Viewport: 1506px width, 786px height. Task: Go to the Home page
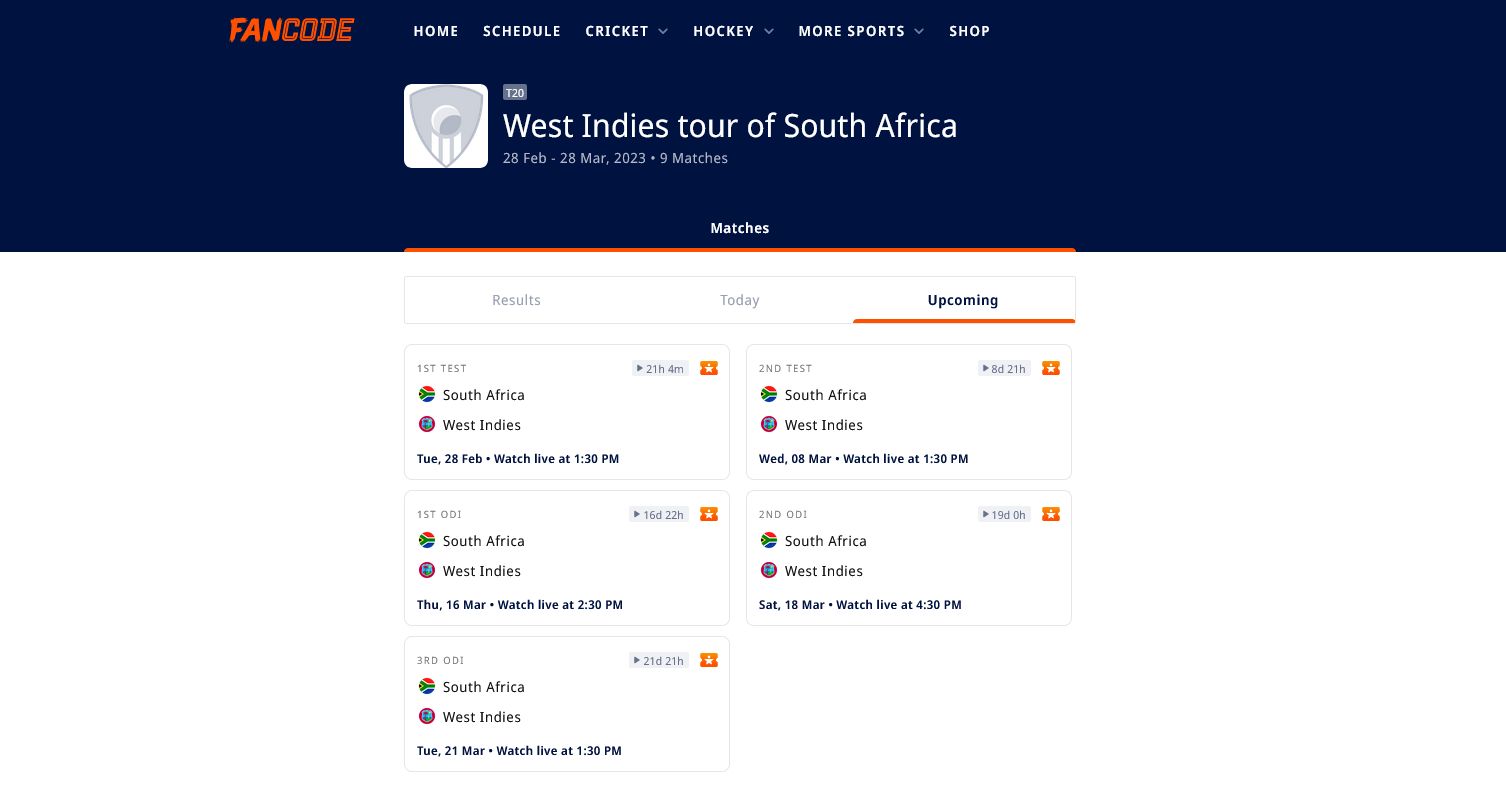(x=436, y=31)
